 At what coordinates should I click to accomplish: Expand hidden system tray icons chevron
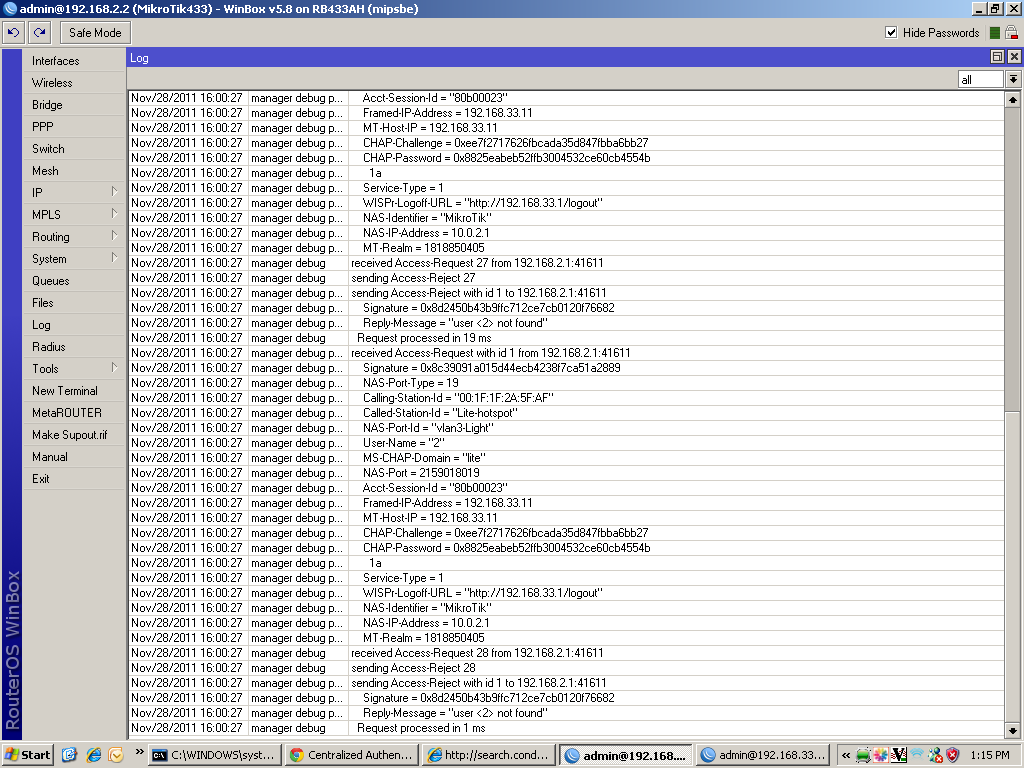tap(846, 755)
